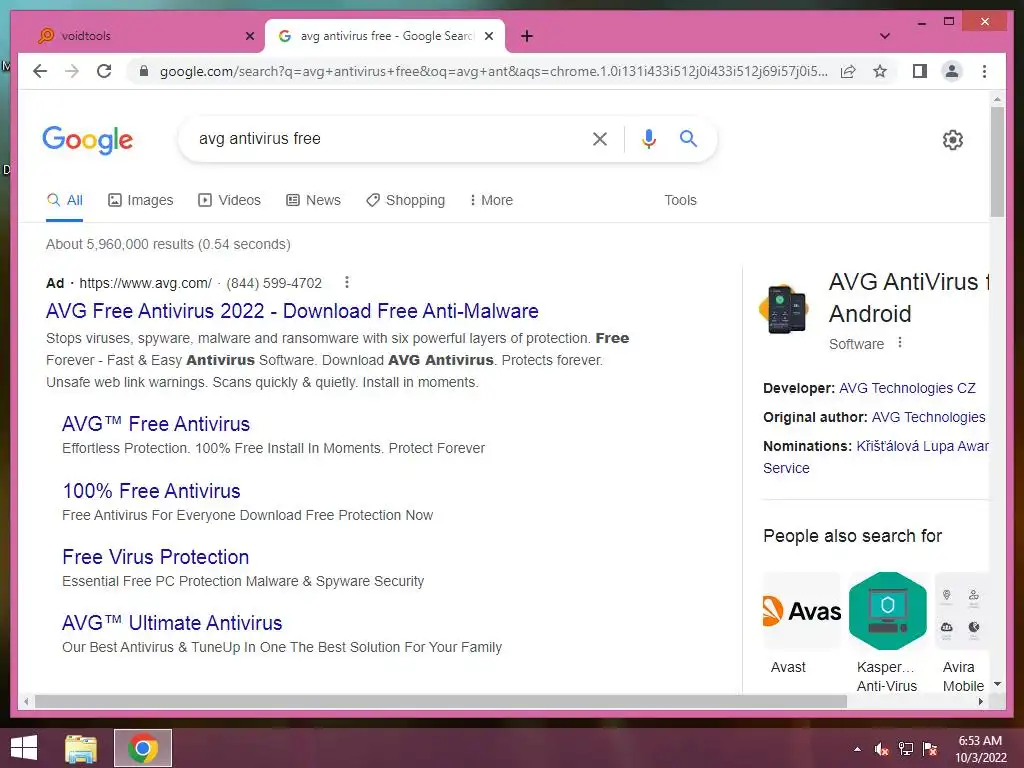Click the horizontal scrollbar thumb

[441, 701]
